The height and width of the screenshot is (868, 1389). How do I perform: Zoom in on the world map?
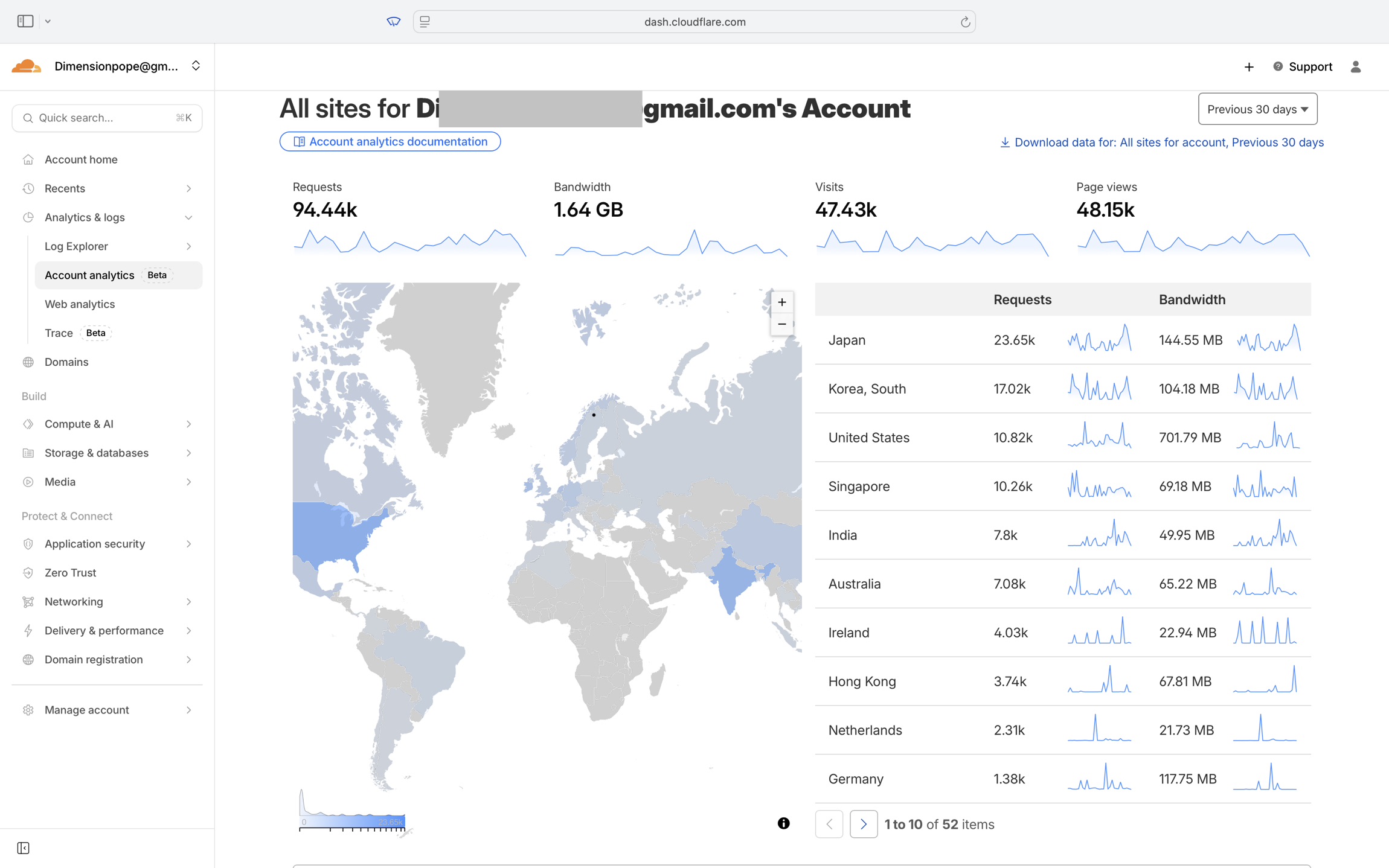coord(781,302)
